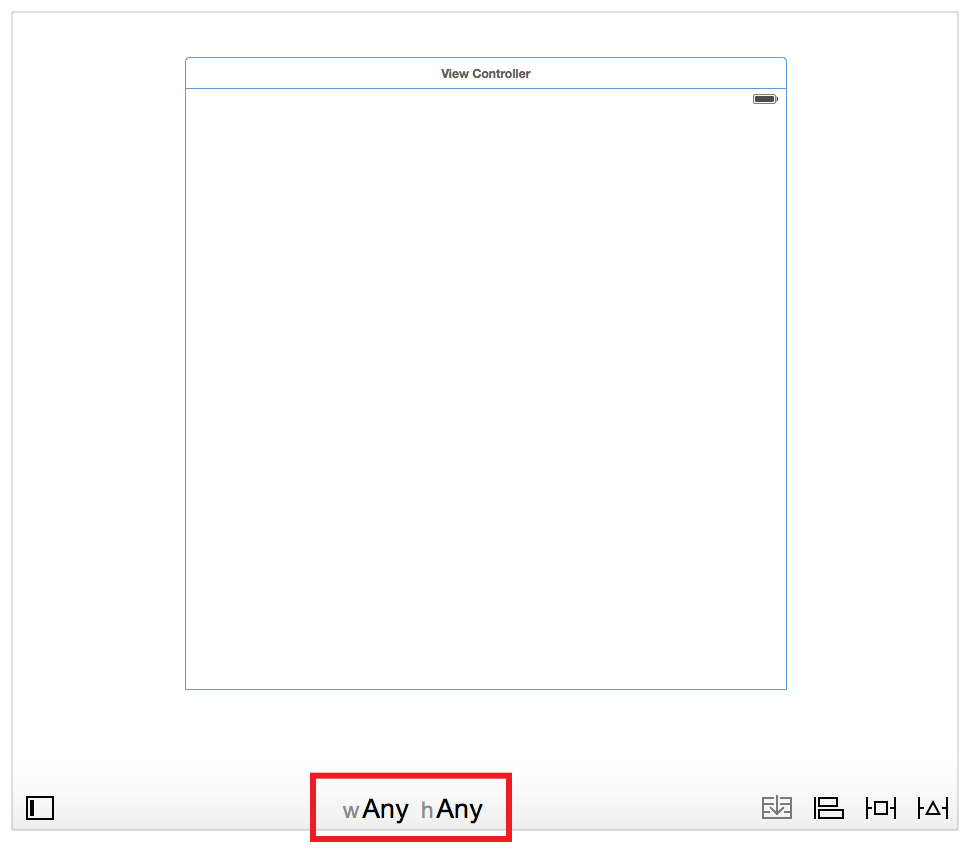The width and height of the screenshot is (970, 851).
Task: Click the Resolve Auto Layout Issues button
Action: coord(932,808)
